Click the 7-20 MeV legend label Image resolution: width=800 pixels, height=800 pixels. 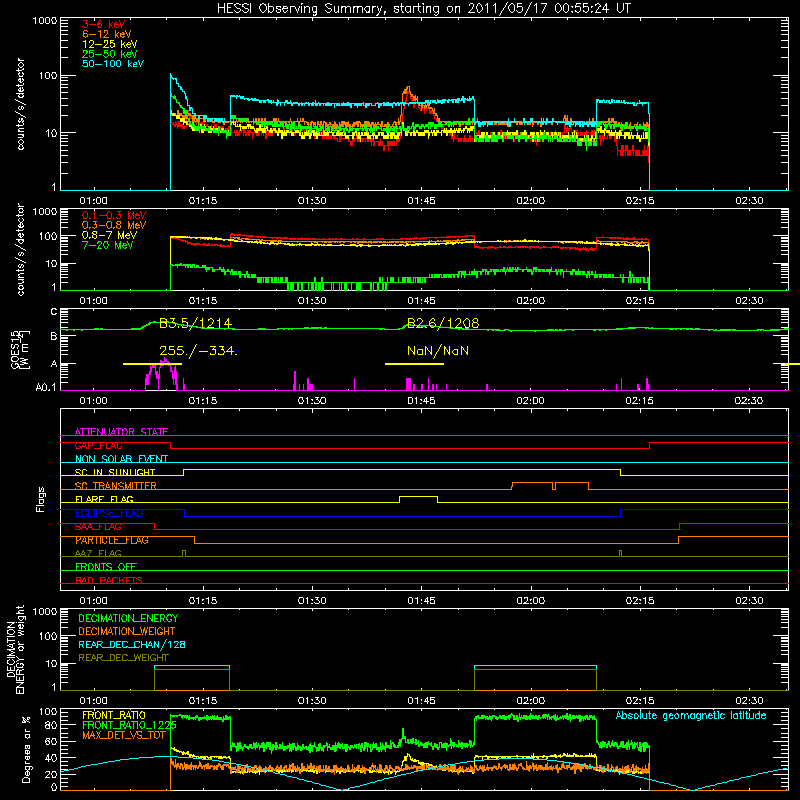click(x=108, y=245)
